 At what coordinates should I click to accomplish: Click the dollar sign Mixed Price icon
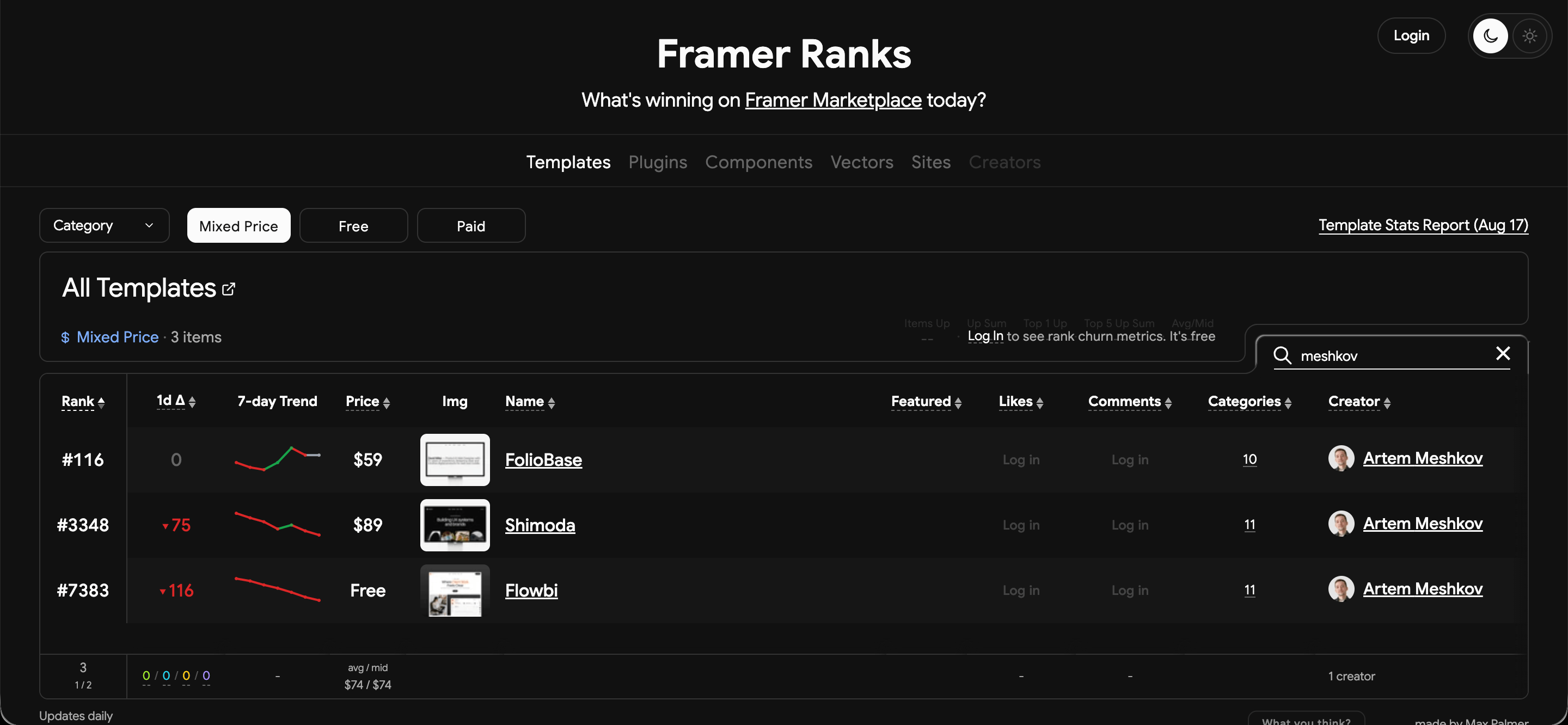(65, 337)
